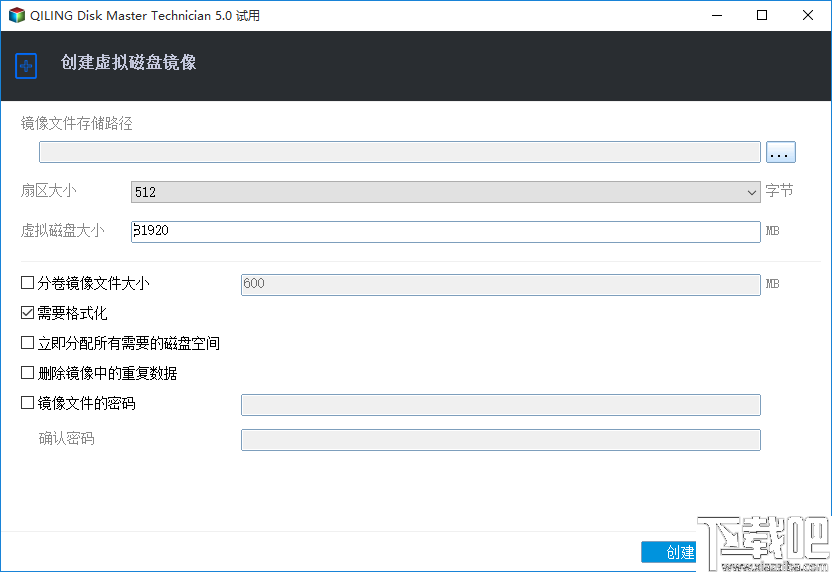The width and height of the screenshot is (832, 572).
Task: Uncheck the 需要格式化 checkbox
Action: (27, 313)
